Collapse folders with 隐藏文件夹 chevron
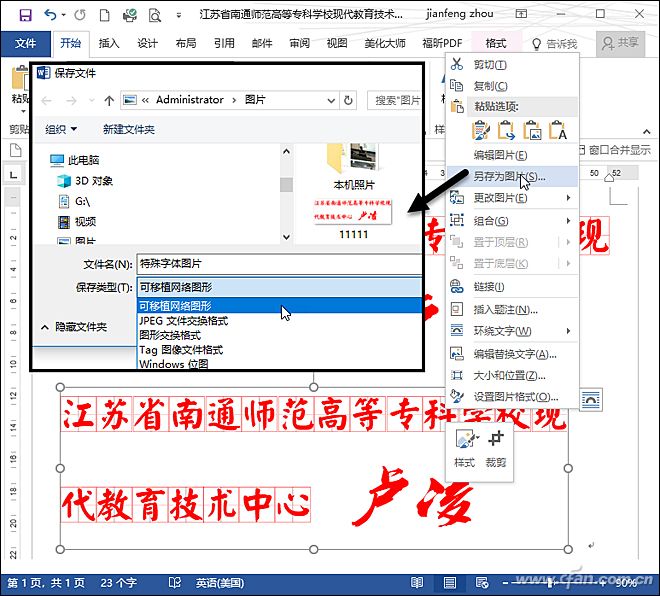660x596 pixels. 45,327
